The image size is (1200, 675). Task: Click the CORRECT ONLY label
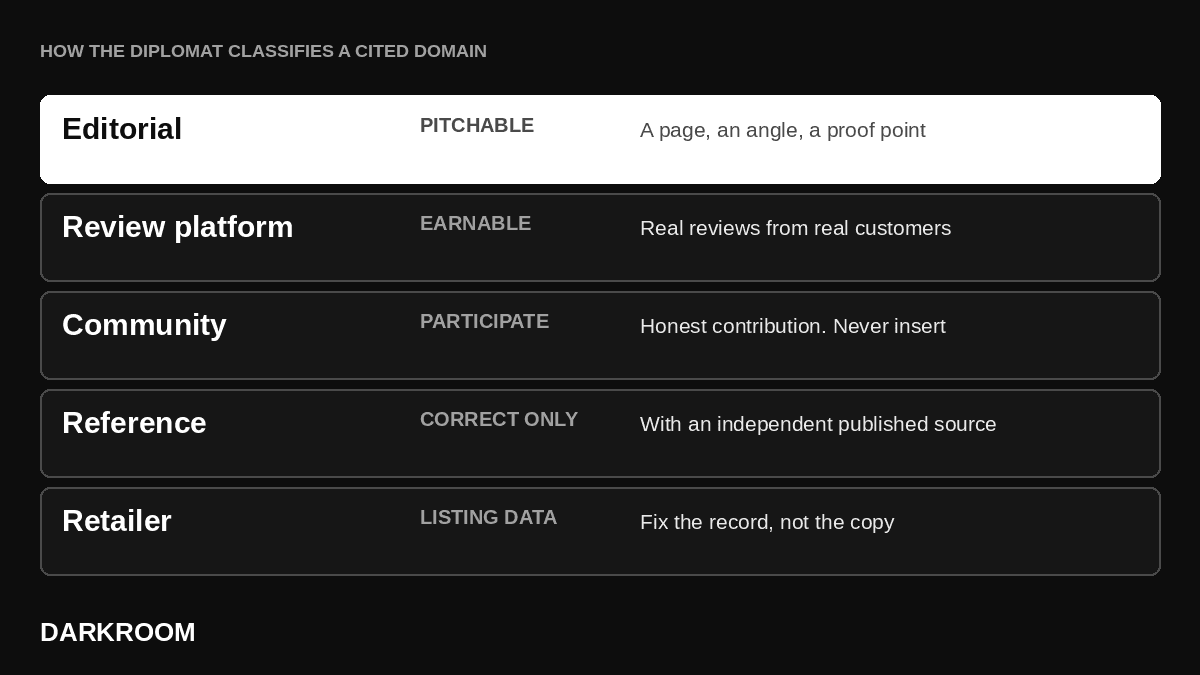pyautogui.click(x=499, y=419)
